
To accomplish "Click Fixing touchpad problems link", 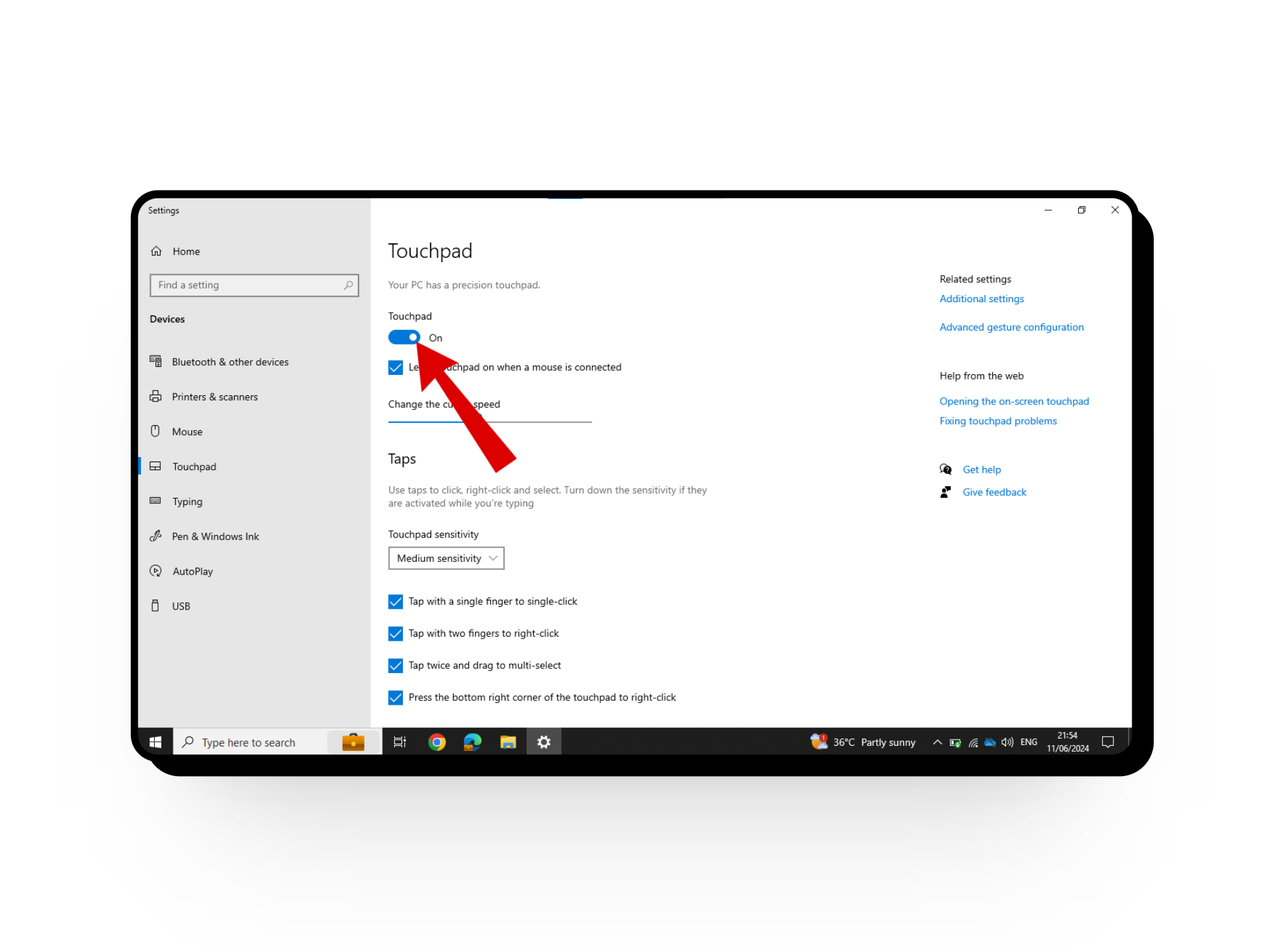I will (997, 421).
